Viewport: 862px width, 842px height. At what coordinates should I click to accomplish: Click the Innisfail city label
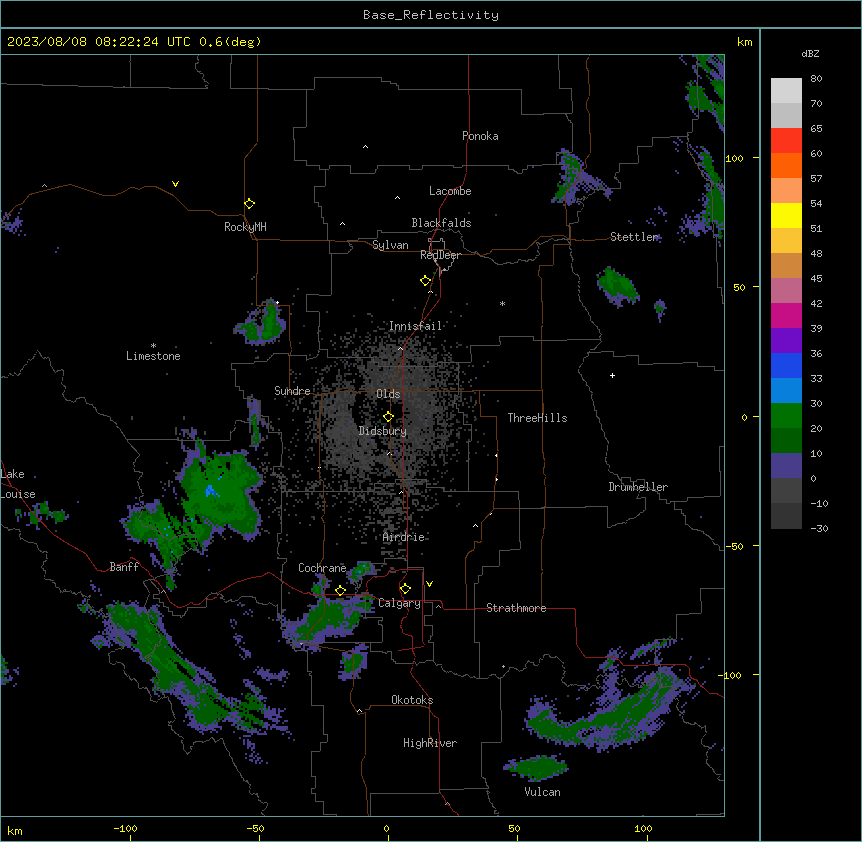(415, 326)
